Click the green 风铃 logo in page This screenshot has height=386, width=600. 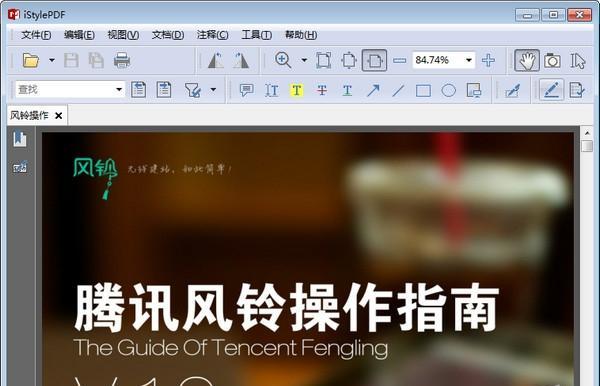point(95,178)
